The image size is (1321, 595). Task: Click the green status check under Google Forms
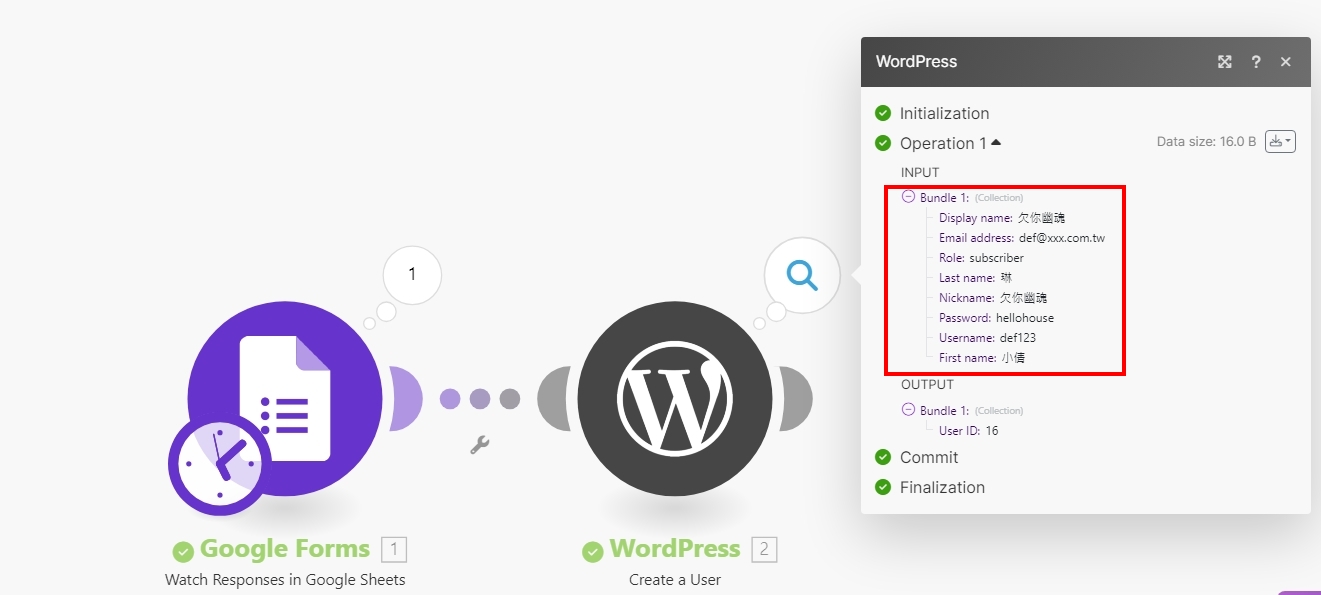click(183, 549)
